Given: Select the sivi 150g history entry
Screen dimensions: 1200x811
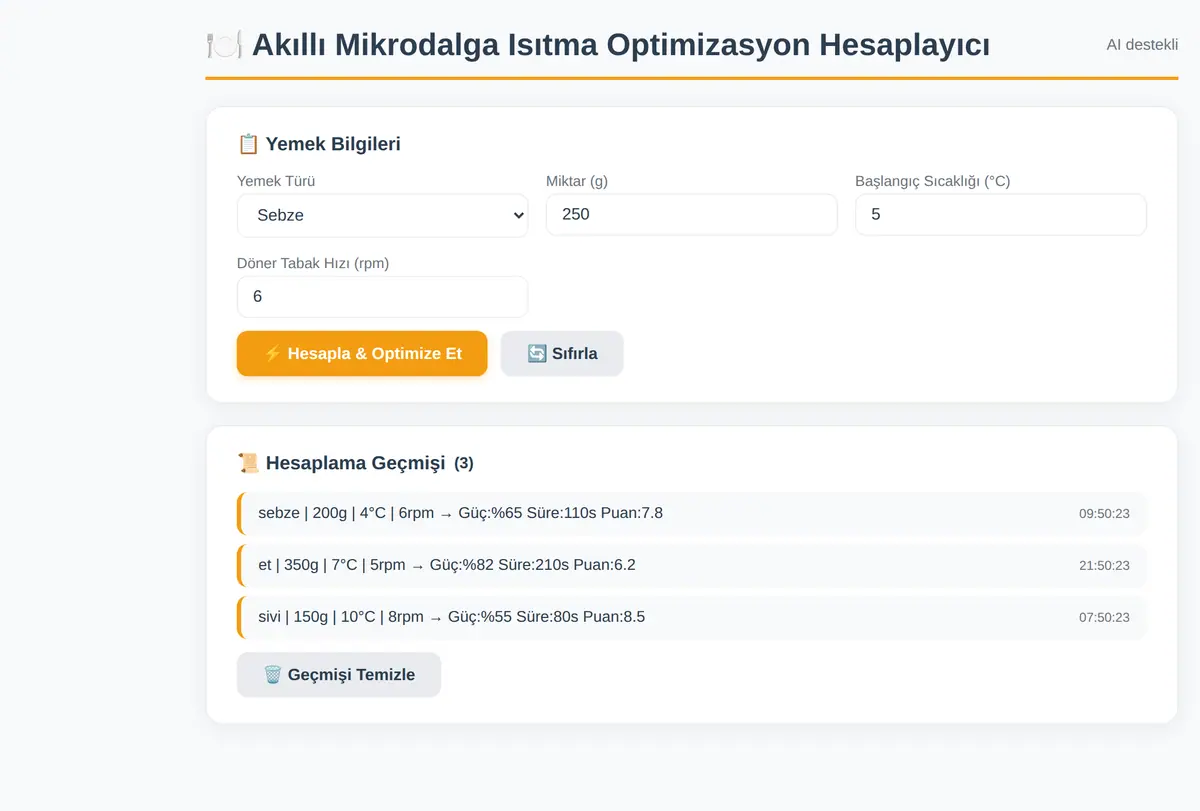Looking at the screenshot, I should (691, 617).
